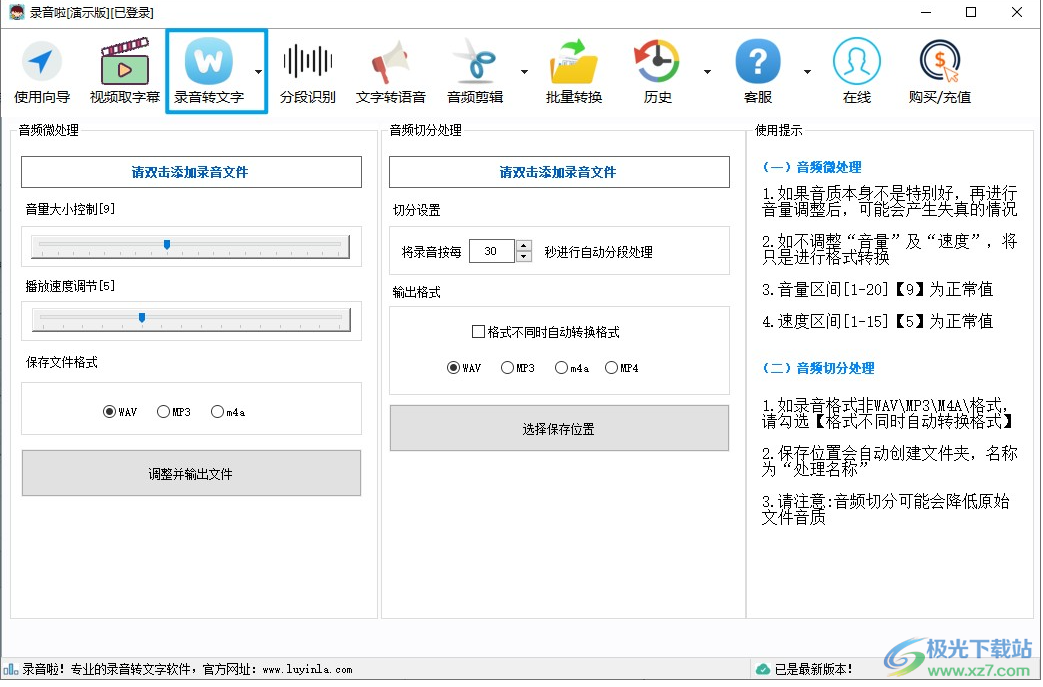Click the 分段识别 toolbar icon

coord(307,68)
